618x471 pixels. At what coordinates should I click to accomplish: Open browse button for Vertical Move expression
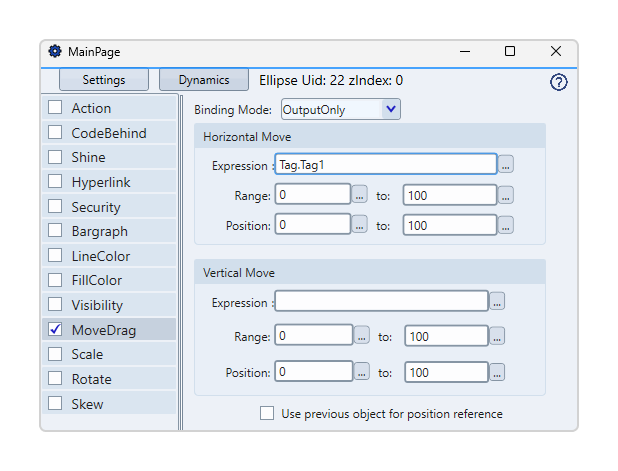[497, 301]
